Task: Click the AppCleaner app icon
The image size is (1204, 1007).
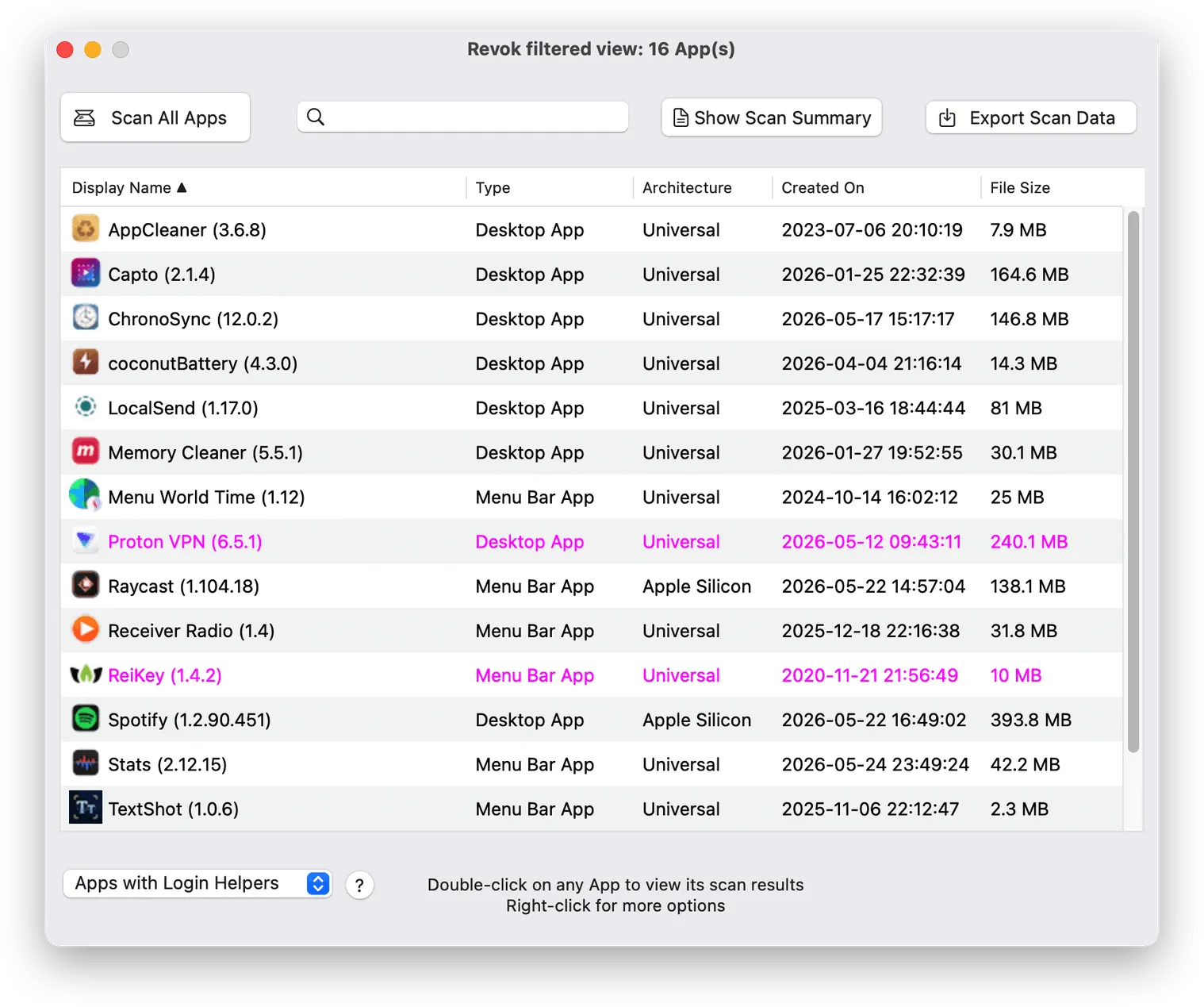Action: pos(86,229)
